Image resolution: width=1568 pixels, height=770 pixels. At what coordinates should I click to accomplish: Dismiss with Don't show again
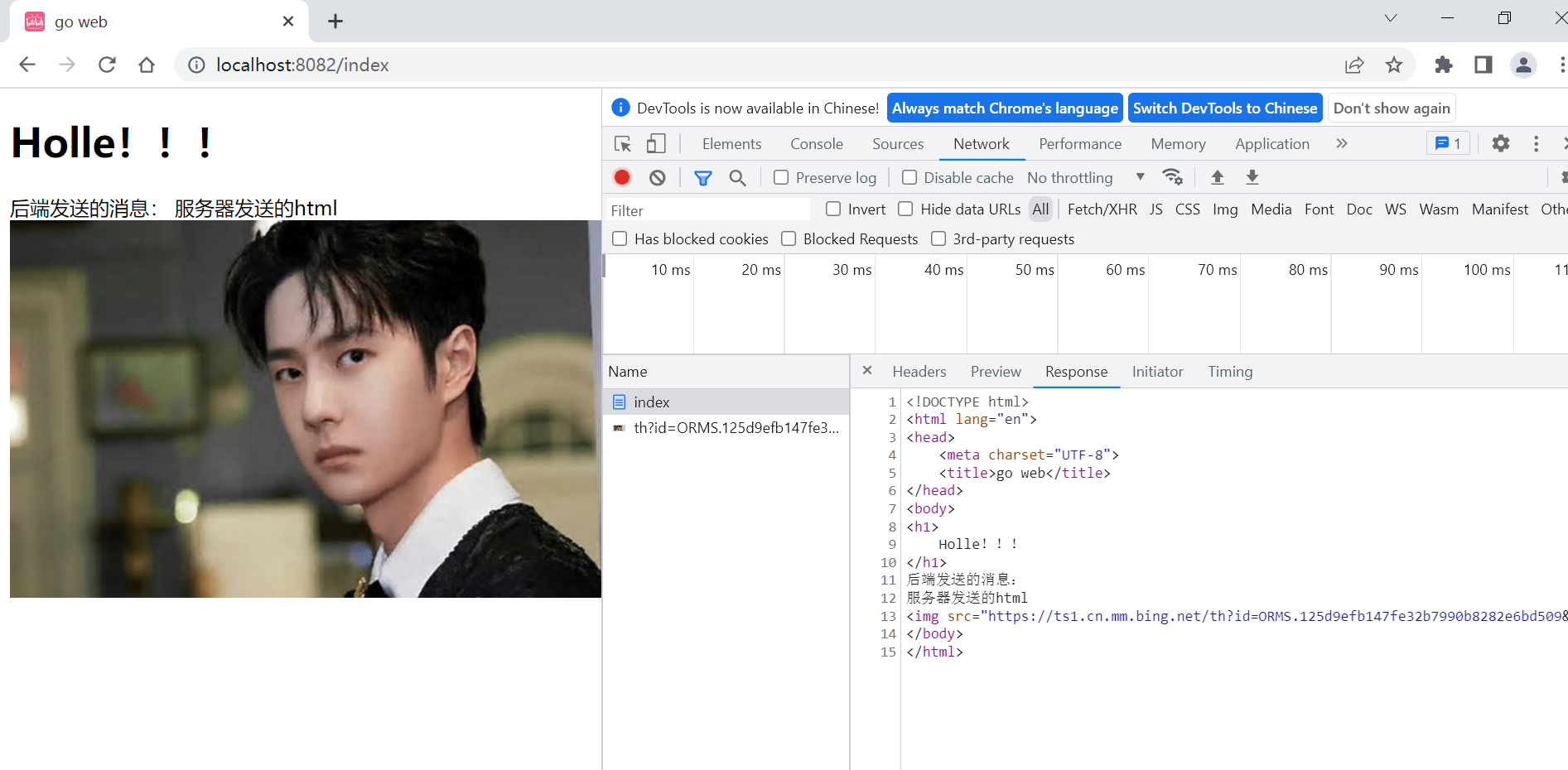click(x=1392, y=108)
